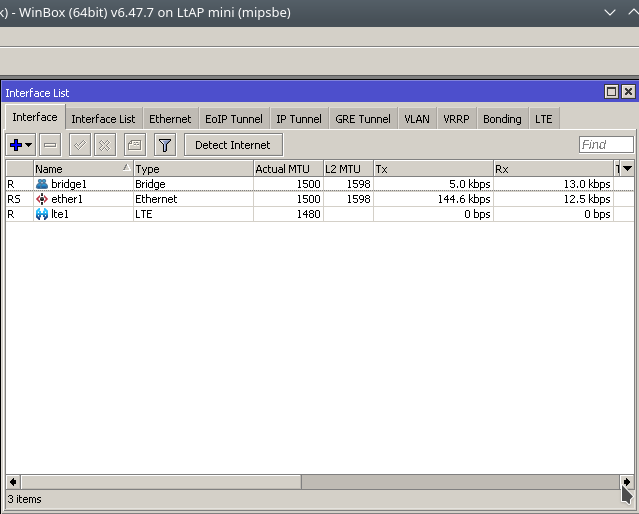Click the 144.6 kbps Tx value
This screenshot has width=639, height=514.
(x=464, y=199)
